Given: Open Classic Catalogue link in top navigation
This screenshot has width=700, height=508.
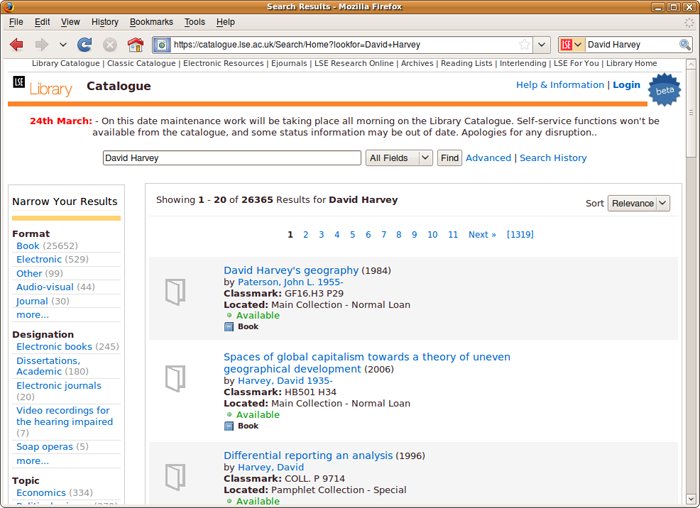Looking at the screenshot, I should pyautogui.click(x=142, y=63).
